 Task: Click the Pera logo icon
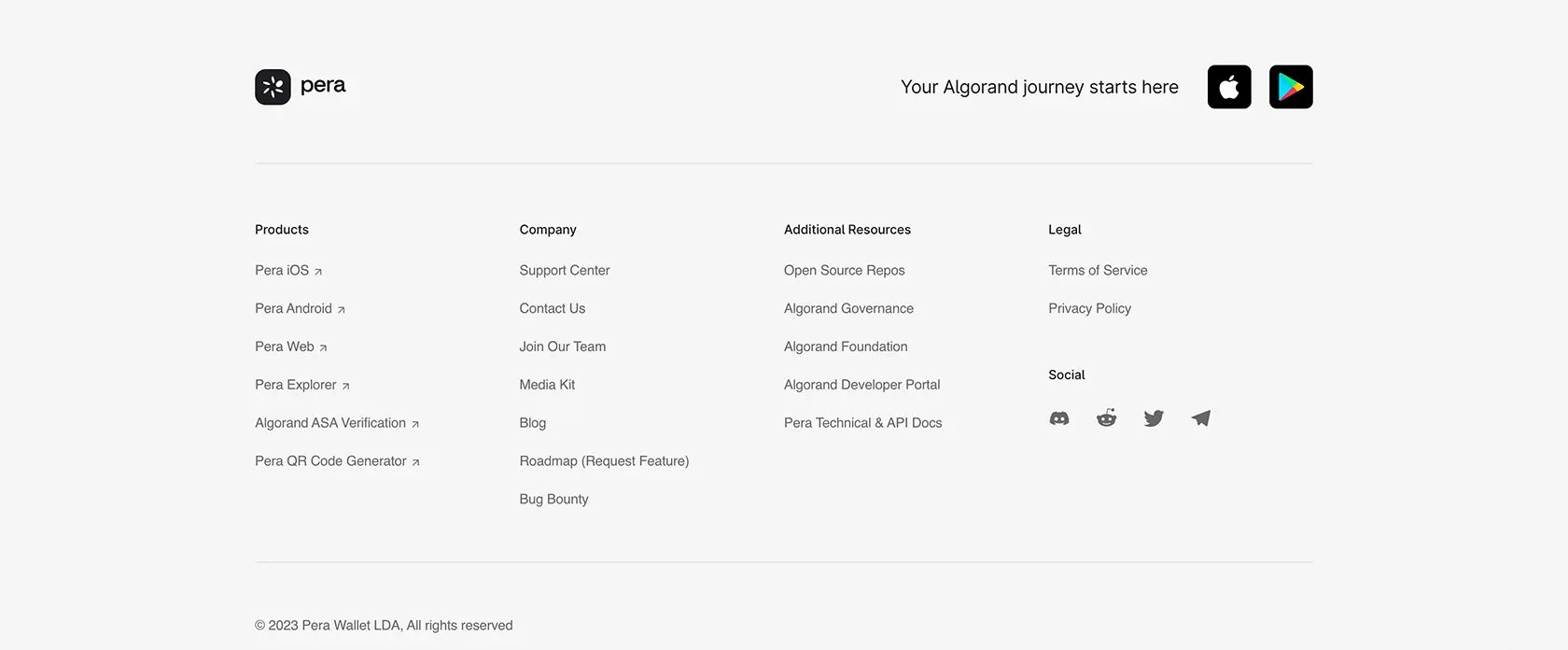coord(273,87)
